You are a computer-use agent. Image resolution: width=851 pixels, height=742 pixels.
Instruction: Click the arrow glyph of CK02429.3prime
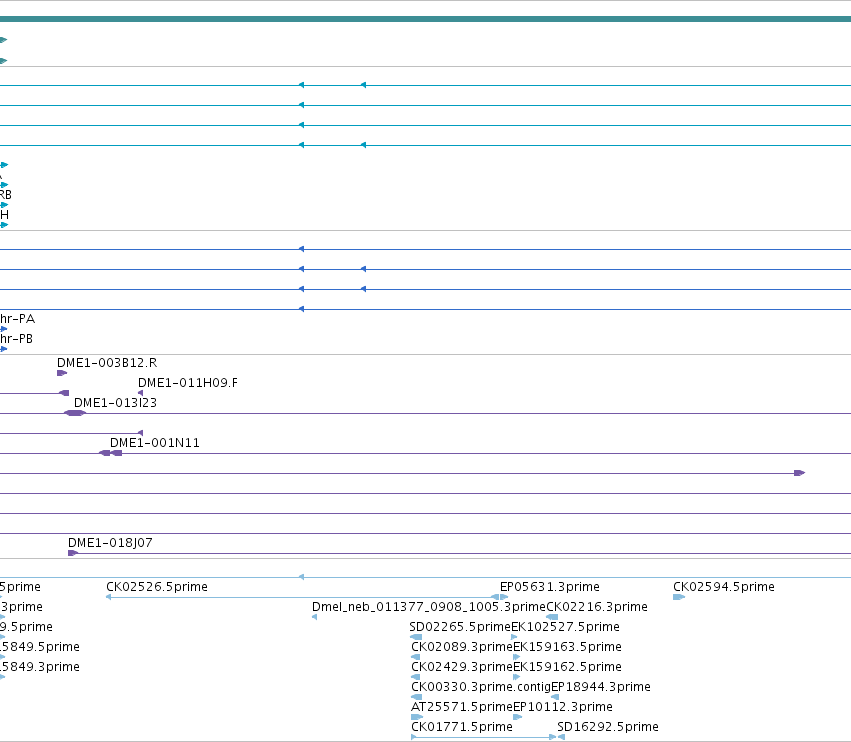pyautogui.click(x=416, y=677)
